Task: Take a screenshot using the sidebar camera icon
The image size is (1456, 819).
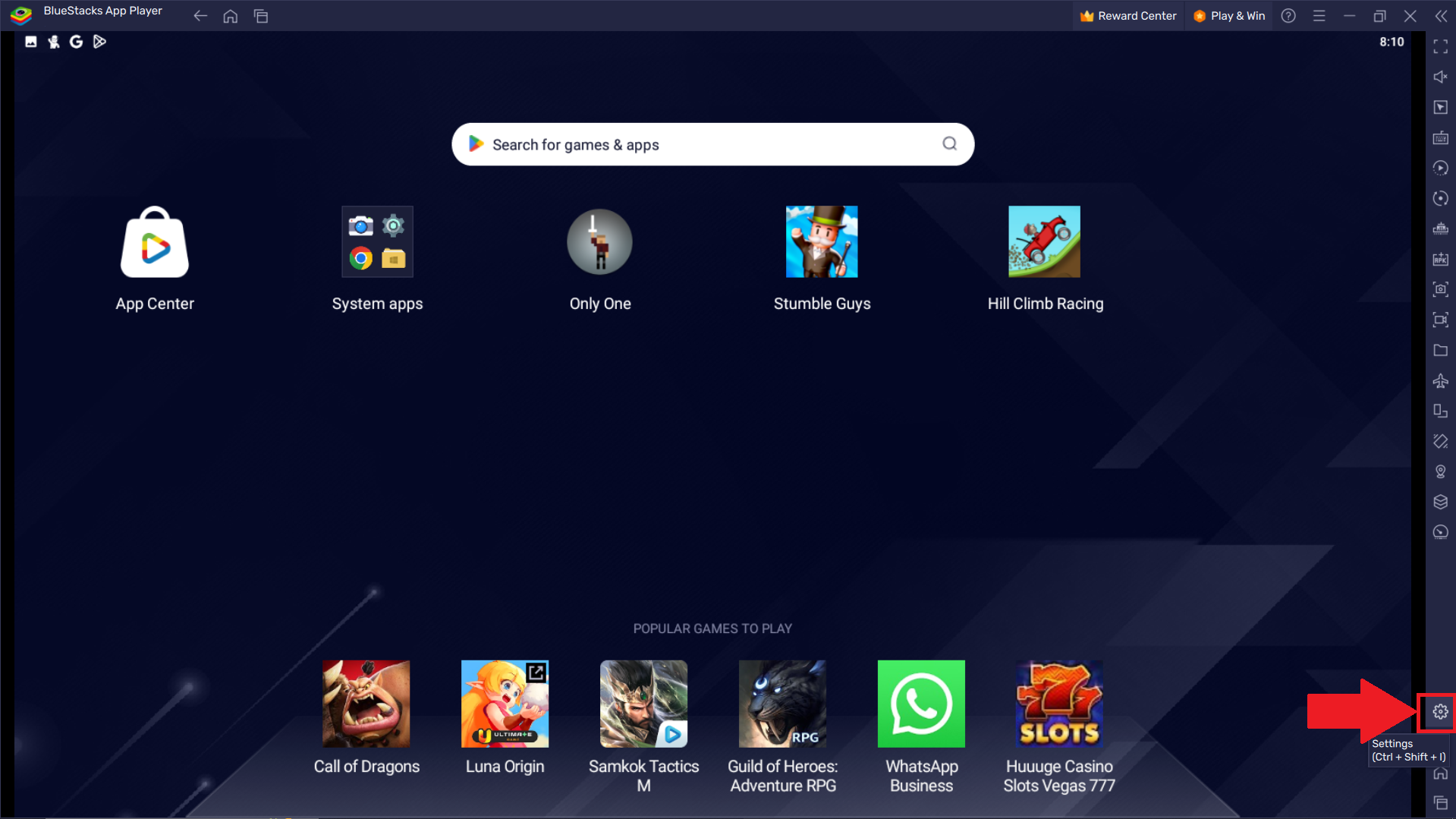Action: tap(1440, 289)
